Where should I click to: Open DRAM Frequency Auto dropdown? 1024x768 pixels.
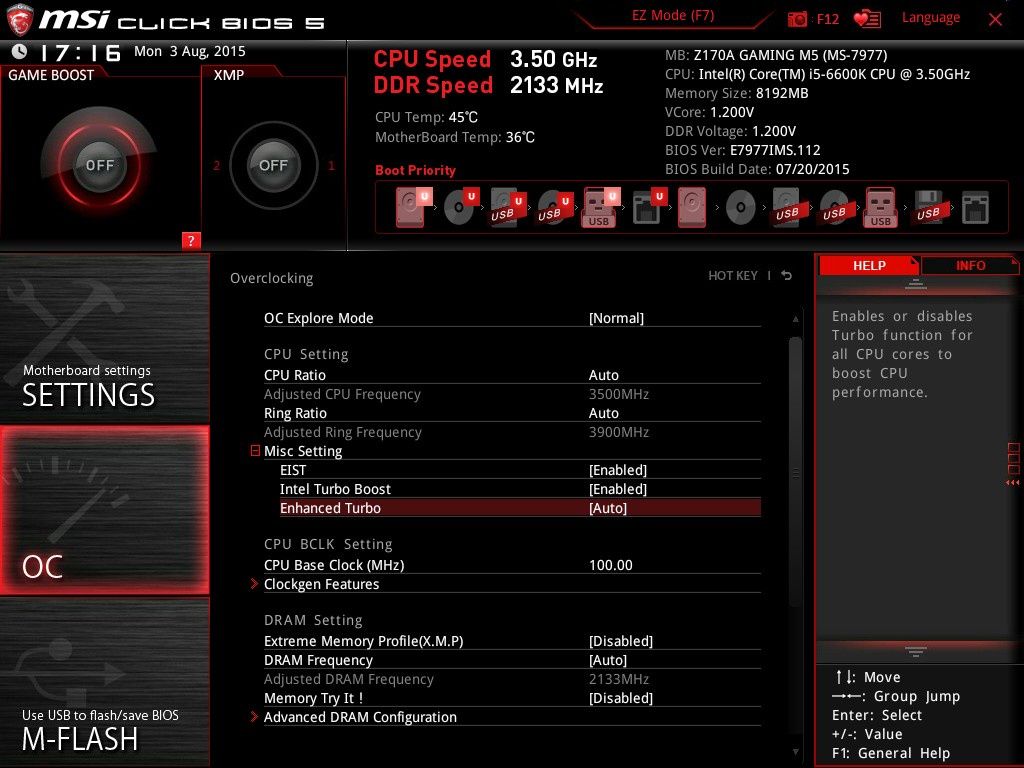tap(607, 660)
